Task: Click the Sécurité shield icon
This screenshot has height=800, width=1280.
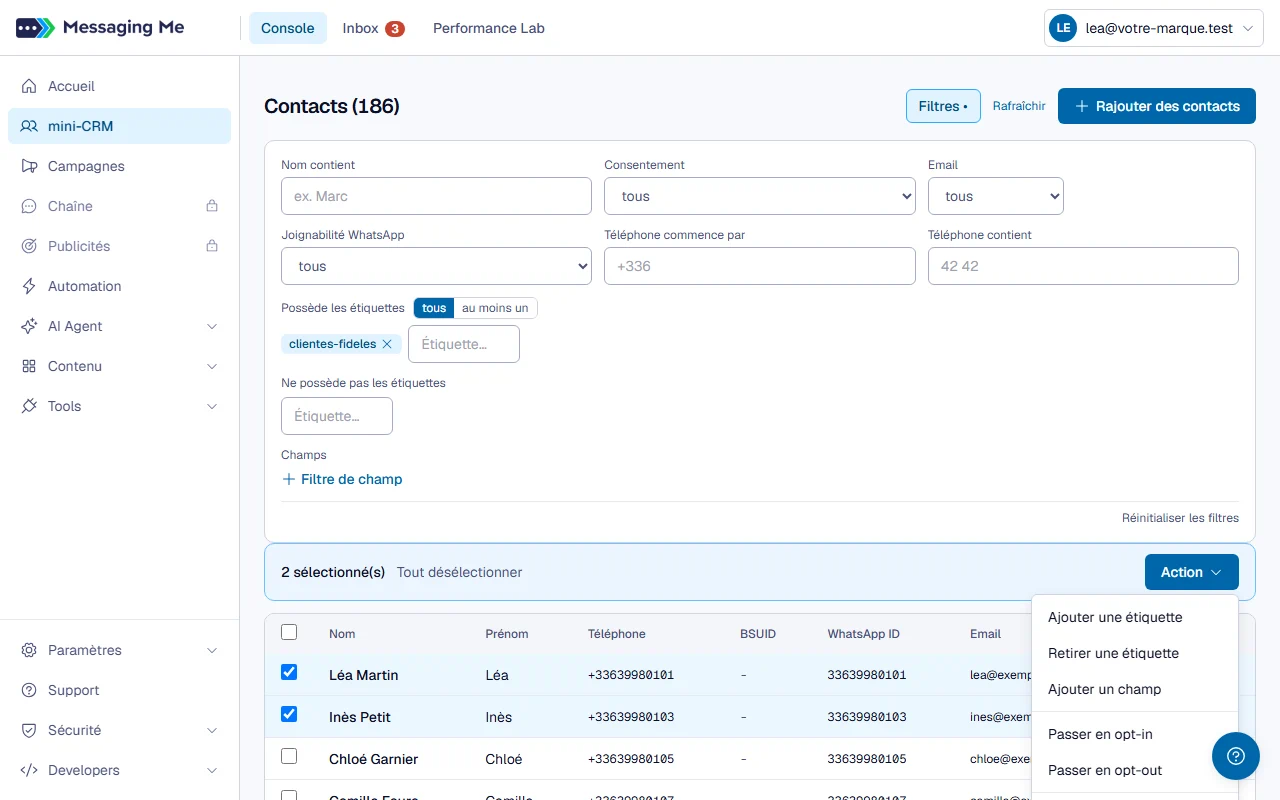Action: pyautogui.click(x=29, y=730)
